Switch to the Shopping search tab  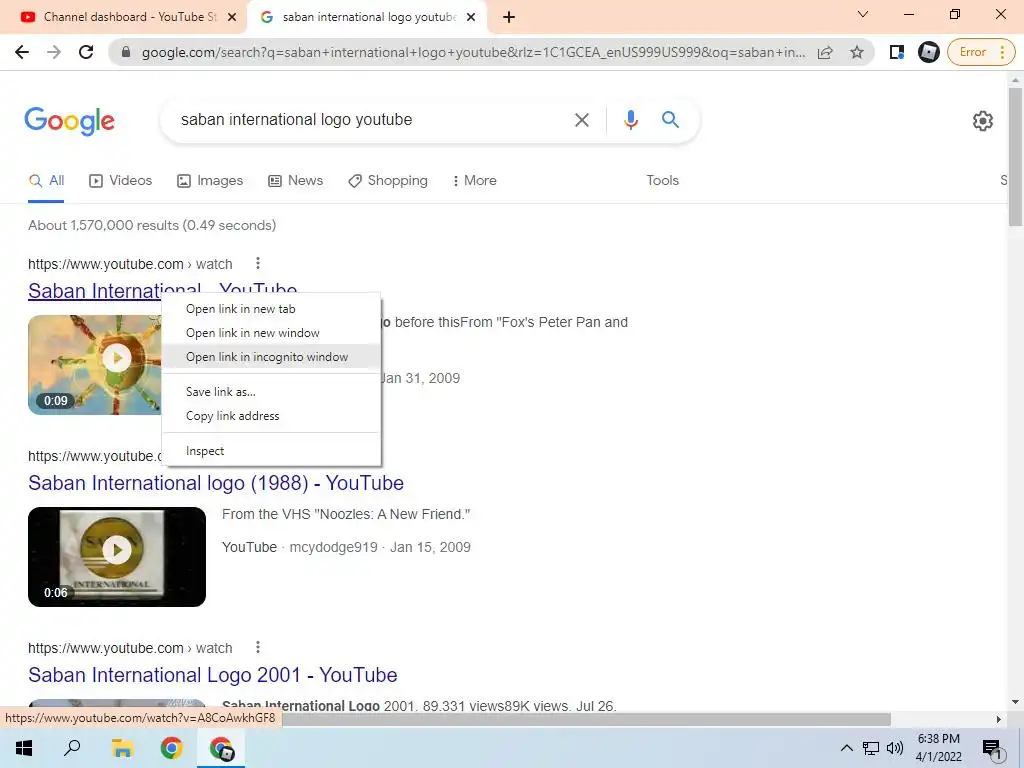tap(388, 181)
